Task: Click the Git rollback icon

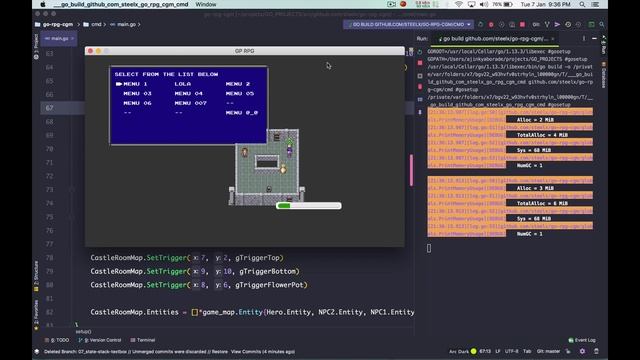Action: click(x=578, y=24)
